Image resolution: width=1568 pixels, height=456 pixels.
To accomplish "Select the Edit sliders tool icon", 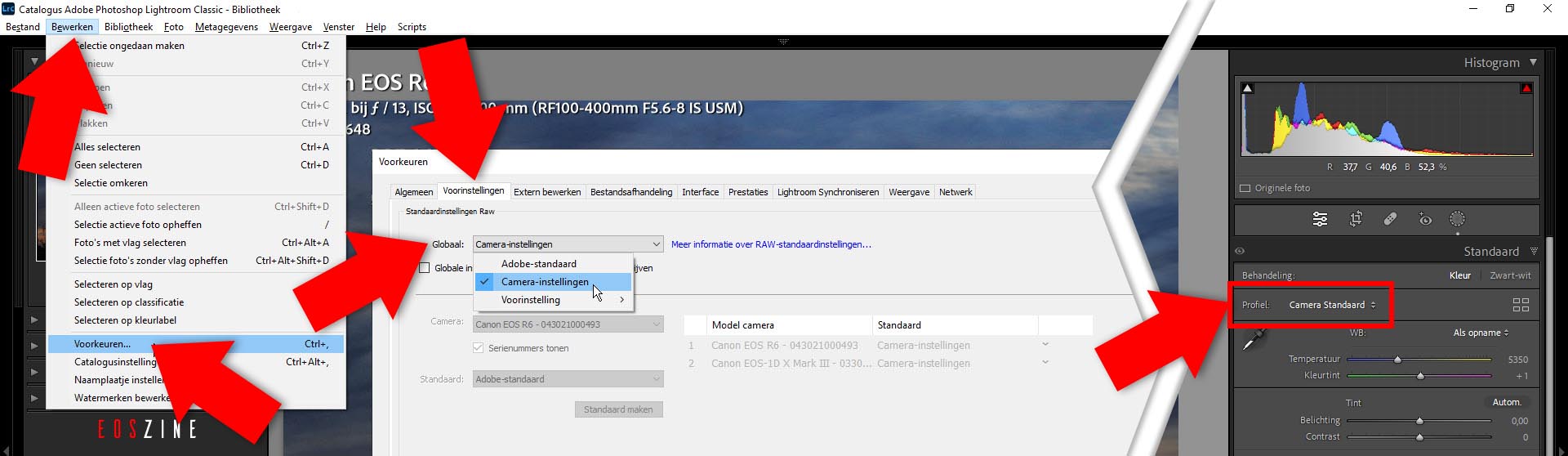I will pos(1320,219).
